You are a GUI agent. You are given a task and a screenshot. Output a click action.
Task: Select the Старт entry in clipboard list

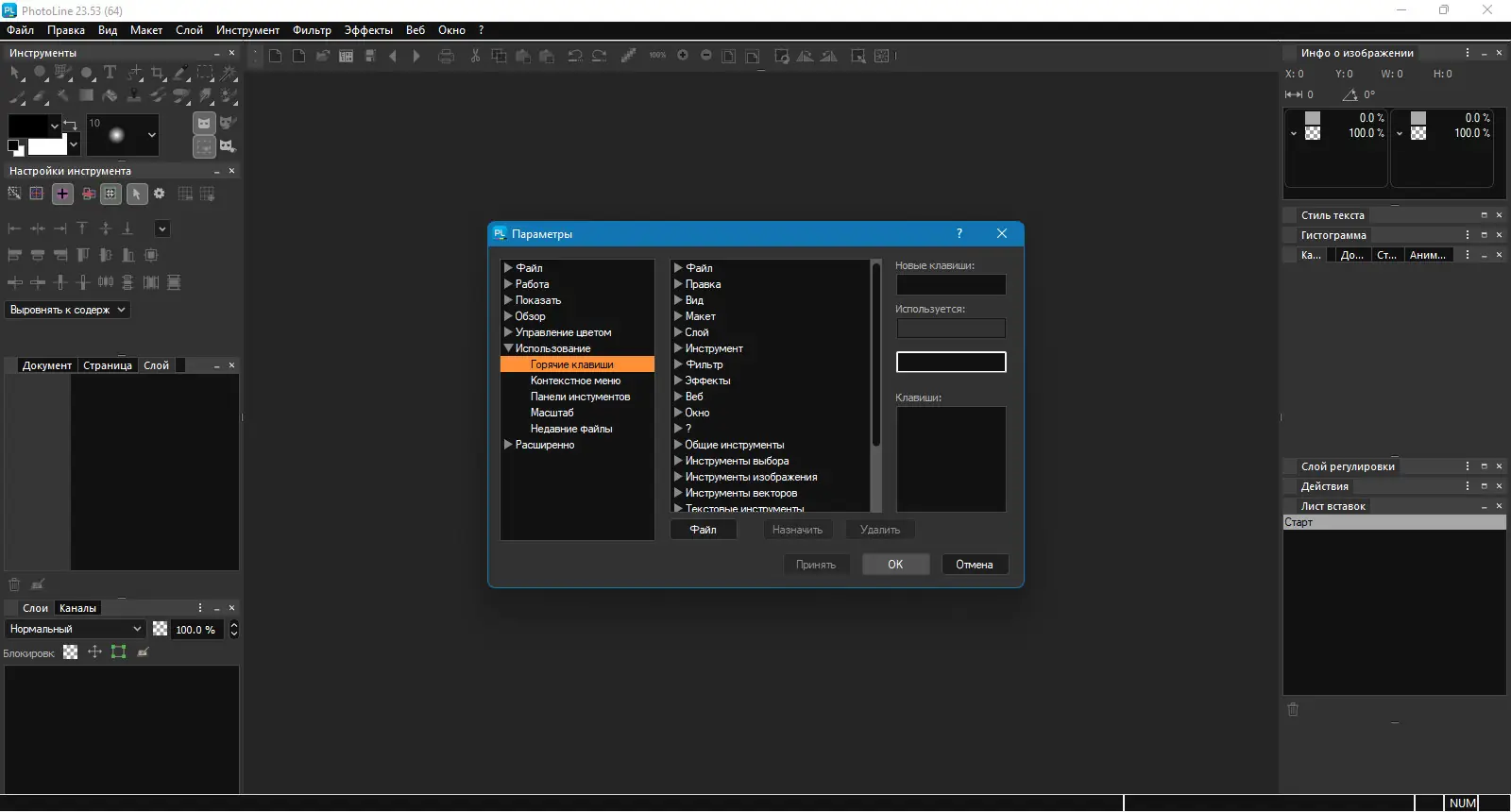pyautogui.click(x=1394, y=522)
